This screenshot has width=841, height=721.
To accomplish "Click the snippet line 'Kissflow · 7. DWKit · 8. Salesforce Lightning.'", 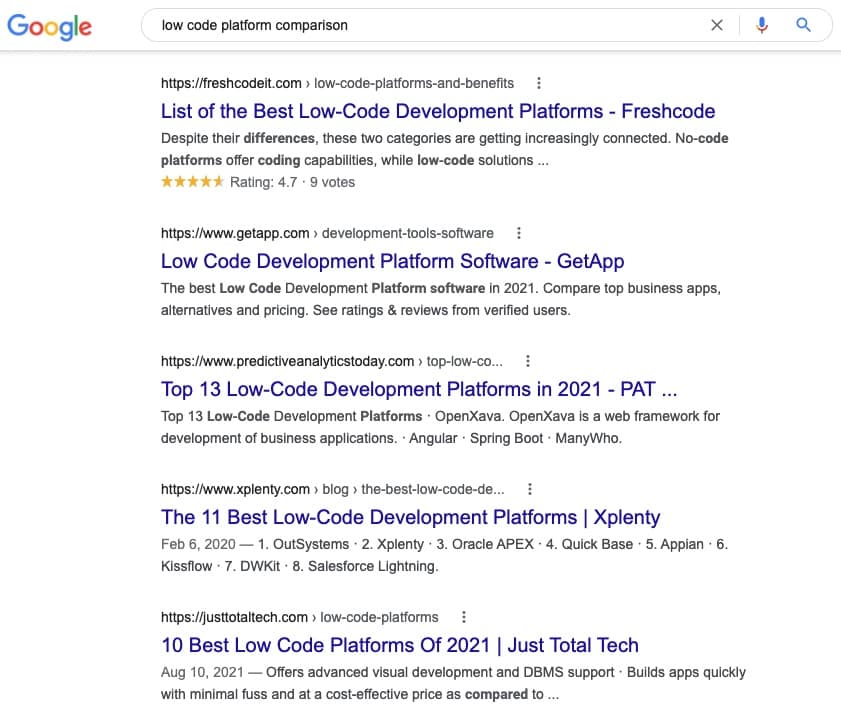I will coord(299,566).
